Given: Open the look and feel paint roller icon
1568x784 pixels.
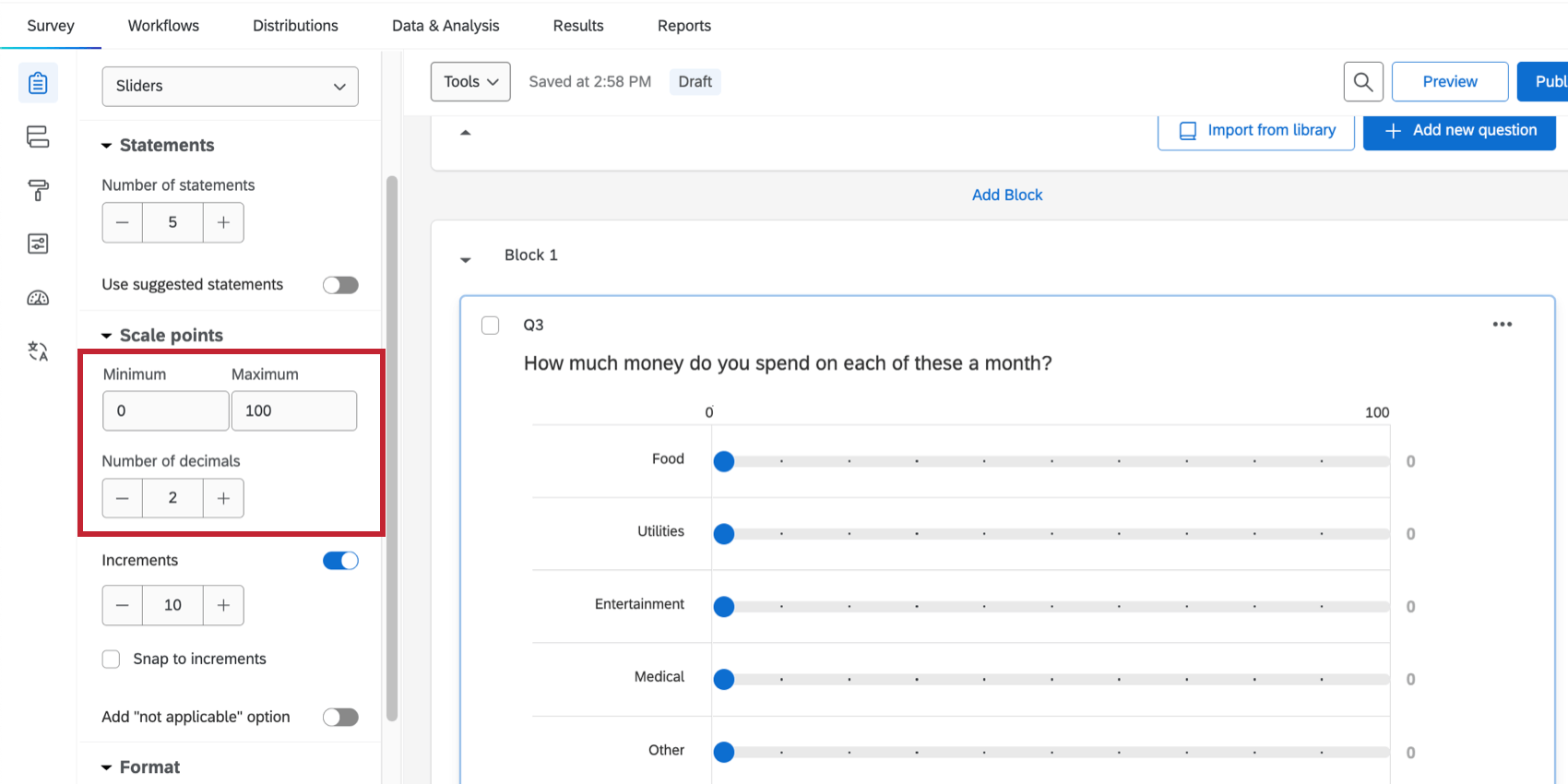Looking at the screenshot, I should coord(38,190).
